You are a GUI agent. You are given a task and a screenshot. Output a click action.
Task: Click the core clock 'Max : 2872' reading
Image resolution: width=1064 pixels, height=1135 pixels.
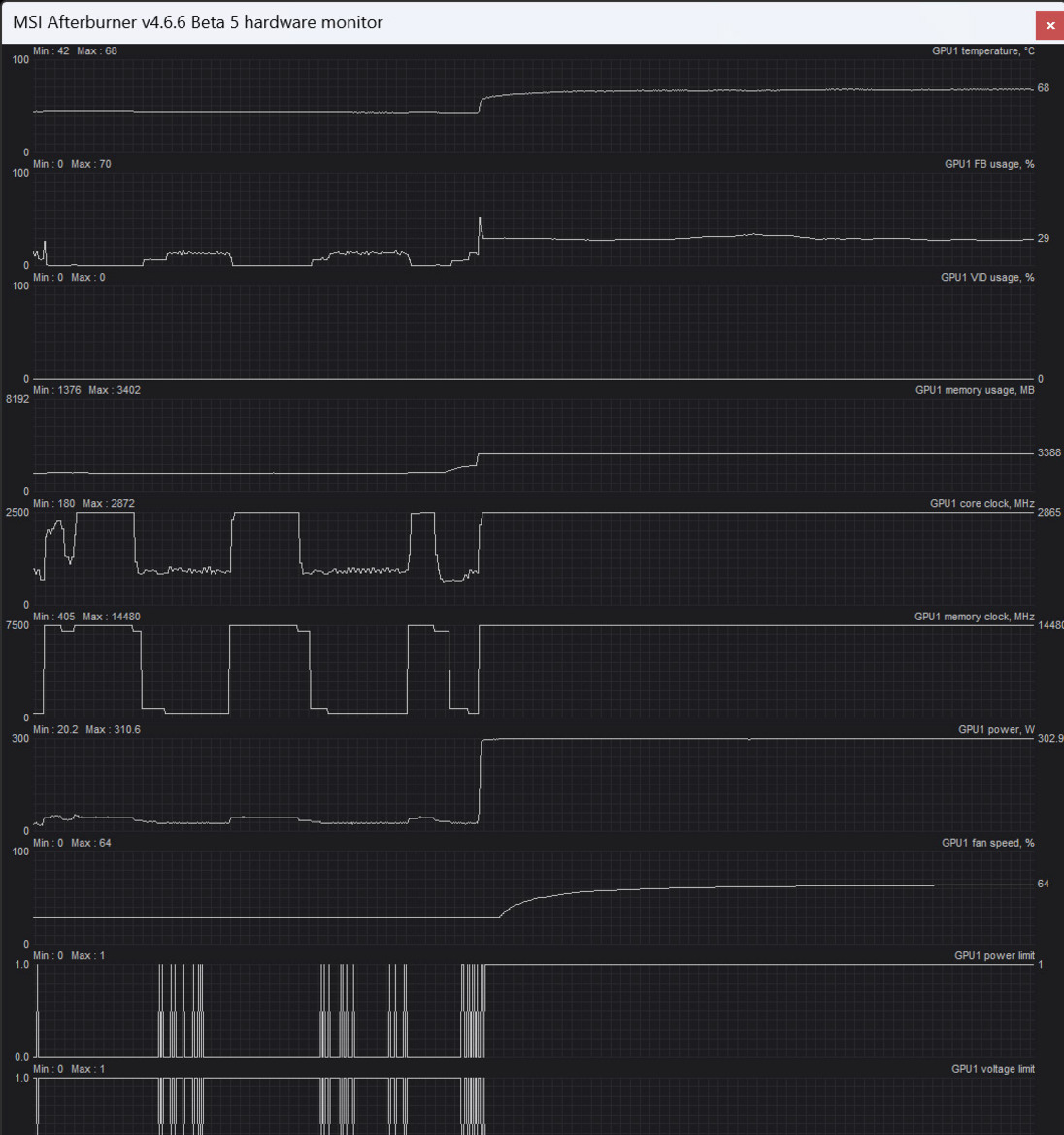coord(109,503)
